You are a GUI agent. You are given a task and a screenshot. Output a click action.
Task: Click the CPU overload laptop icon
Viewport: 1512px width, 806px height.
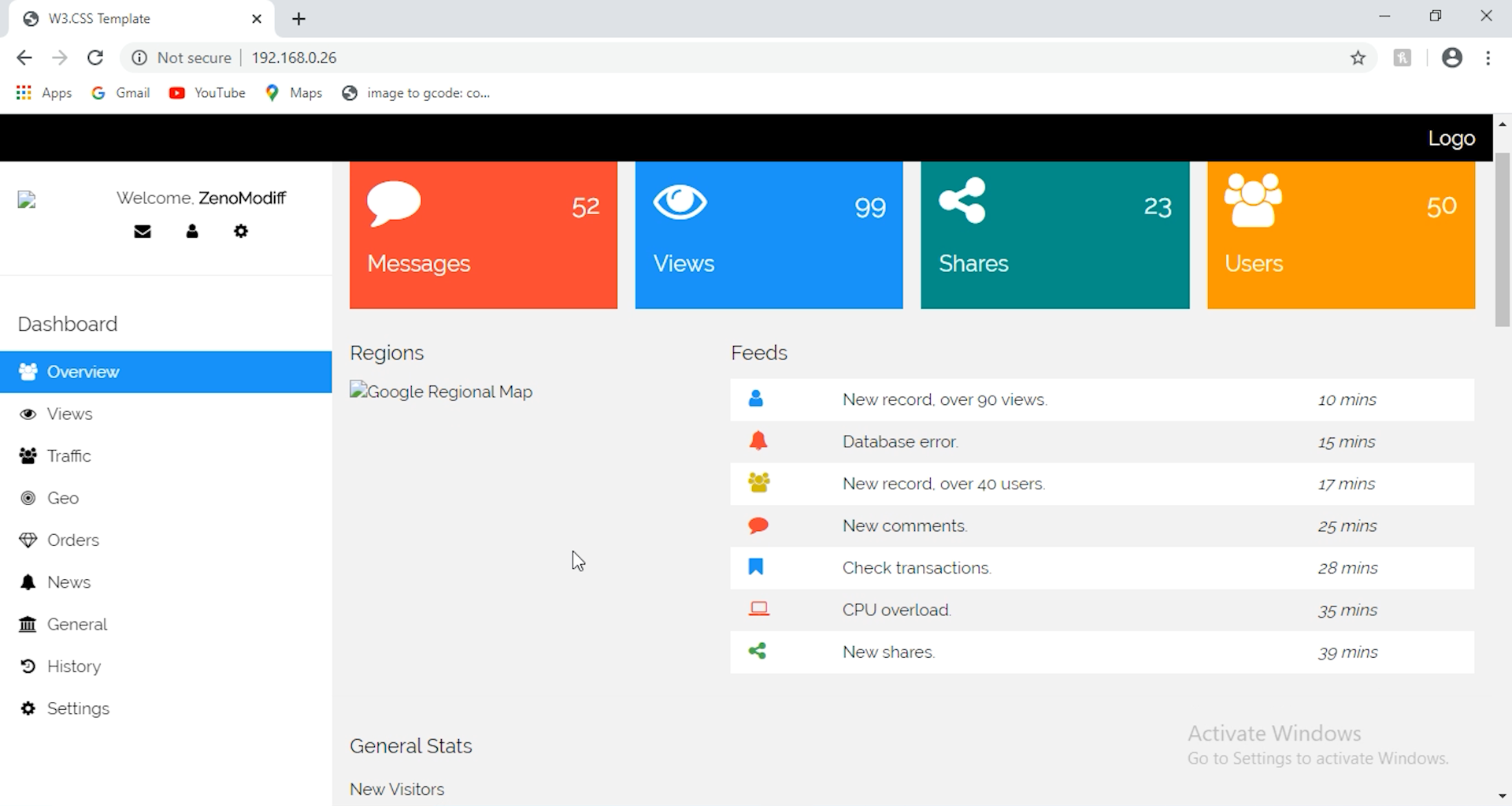(758, 608)
